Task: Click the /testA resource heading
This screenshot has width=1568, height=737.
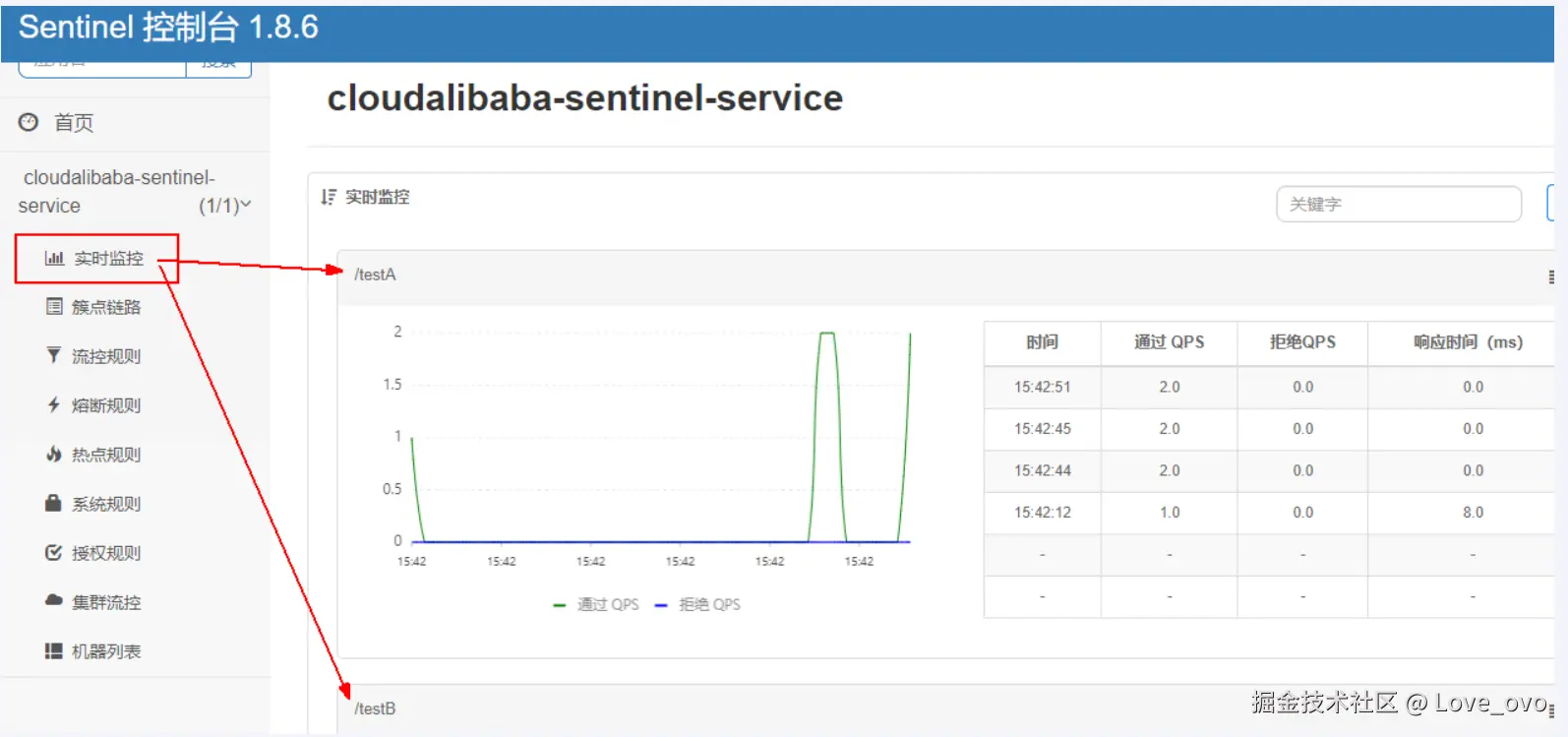Action: [375, 275]
